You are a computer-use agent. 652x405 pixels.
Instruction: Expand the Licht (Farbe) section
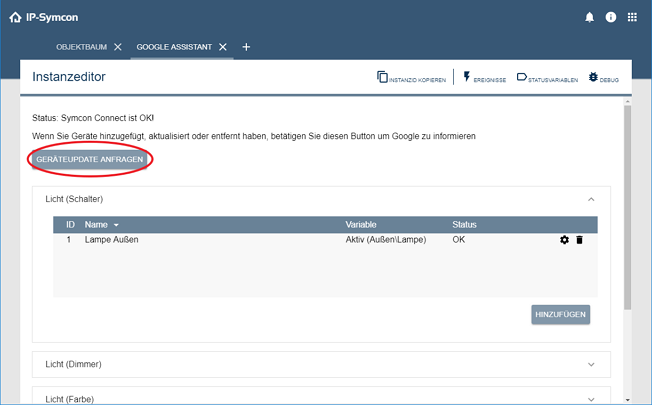[x=591, y=398]
